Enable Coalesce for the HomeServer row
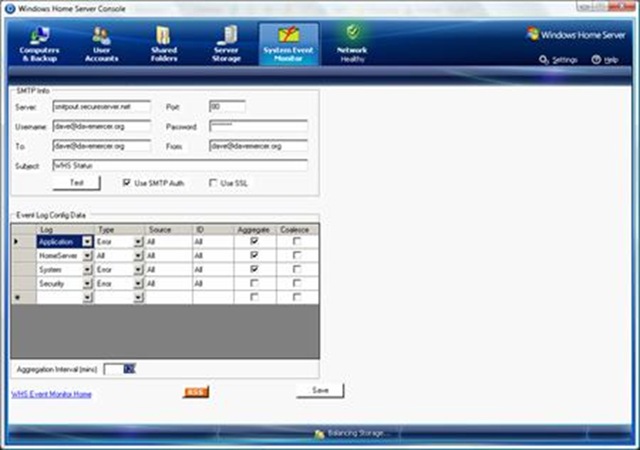 [297, 255]
